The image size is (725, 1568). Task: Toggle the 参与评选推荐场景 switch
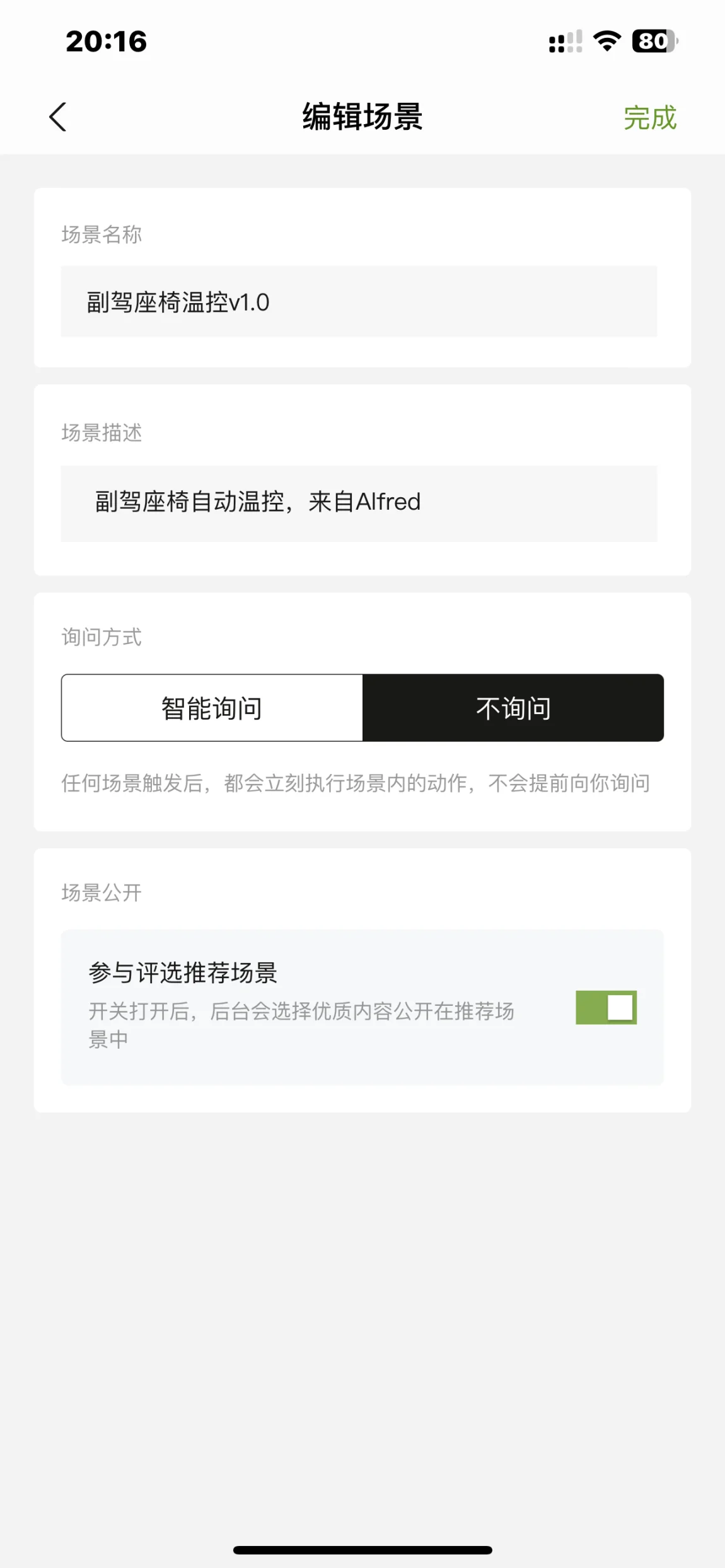[606, 1007]
